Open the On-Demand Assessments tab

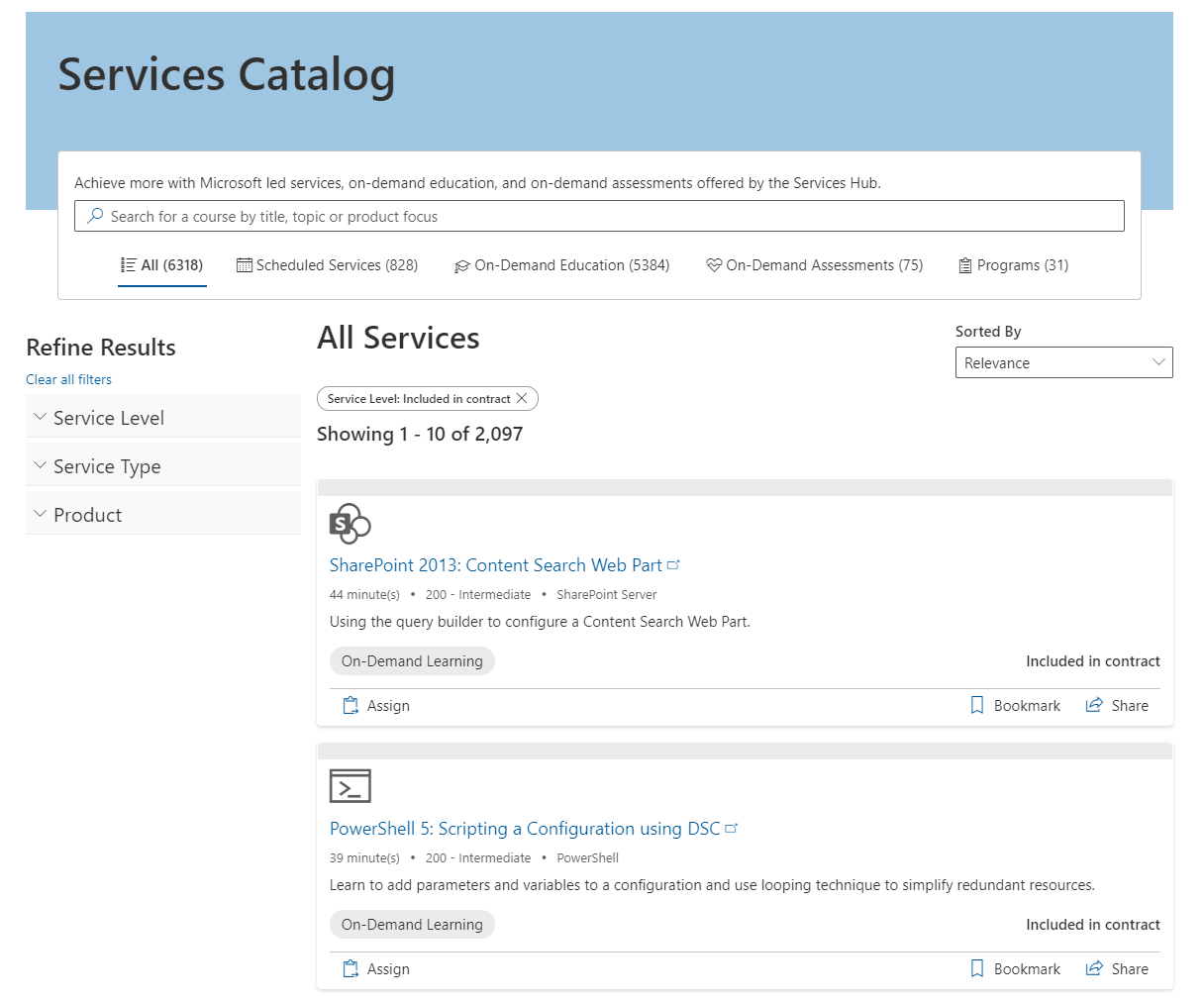(814, 265)
